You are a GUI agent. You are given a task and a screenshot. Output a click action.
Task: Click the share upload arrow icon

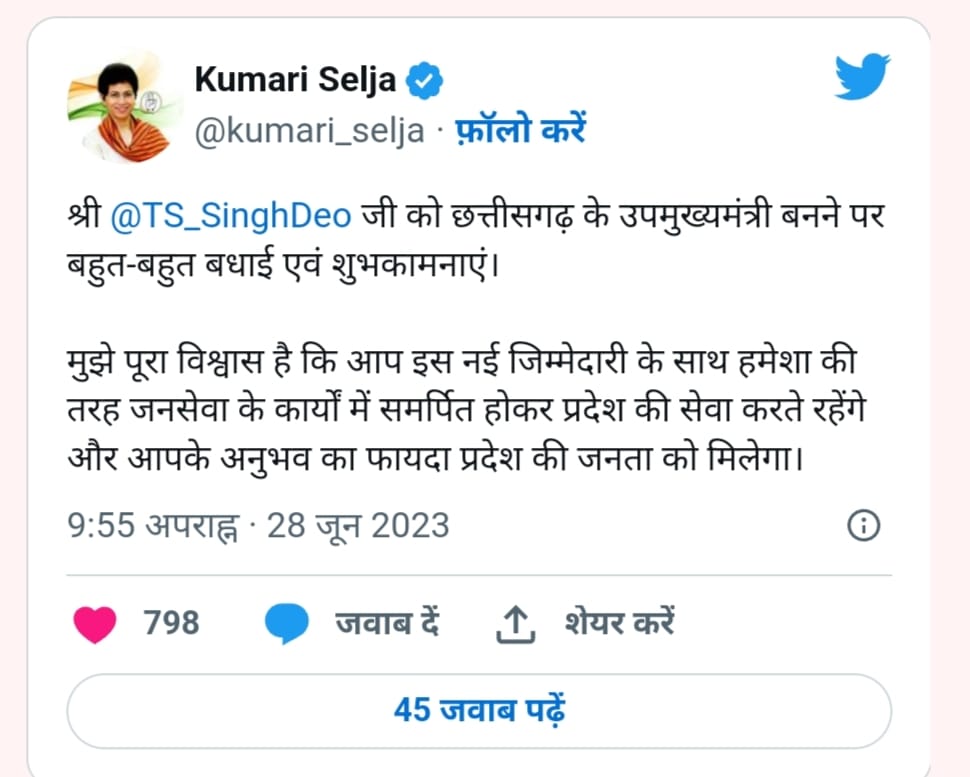click(515, 625)
